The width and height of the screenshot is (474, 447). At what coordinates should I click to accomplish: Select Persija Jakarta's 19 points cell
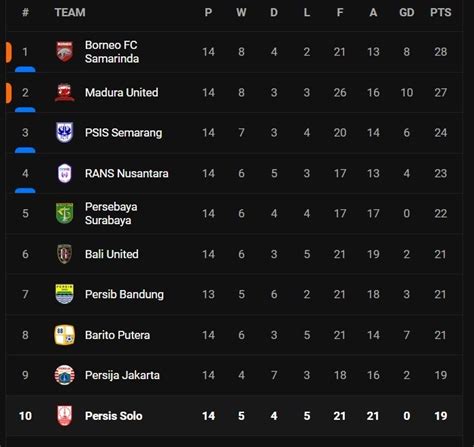pyautogui.click(x=440, y=375)
